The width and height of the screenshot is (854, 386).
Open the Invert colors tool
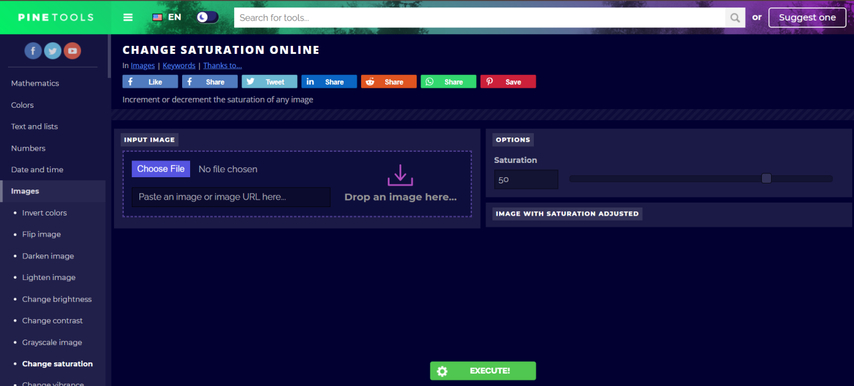coord(45,213)
